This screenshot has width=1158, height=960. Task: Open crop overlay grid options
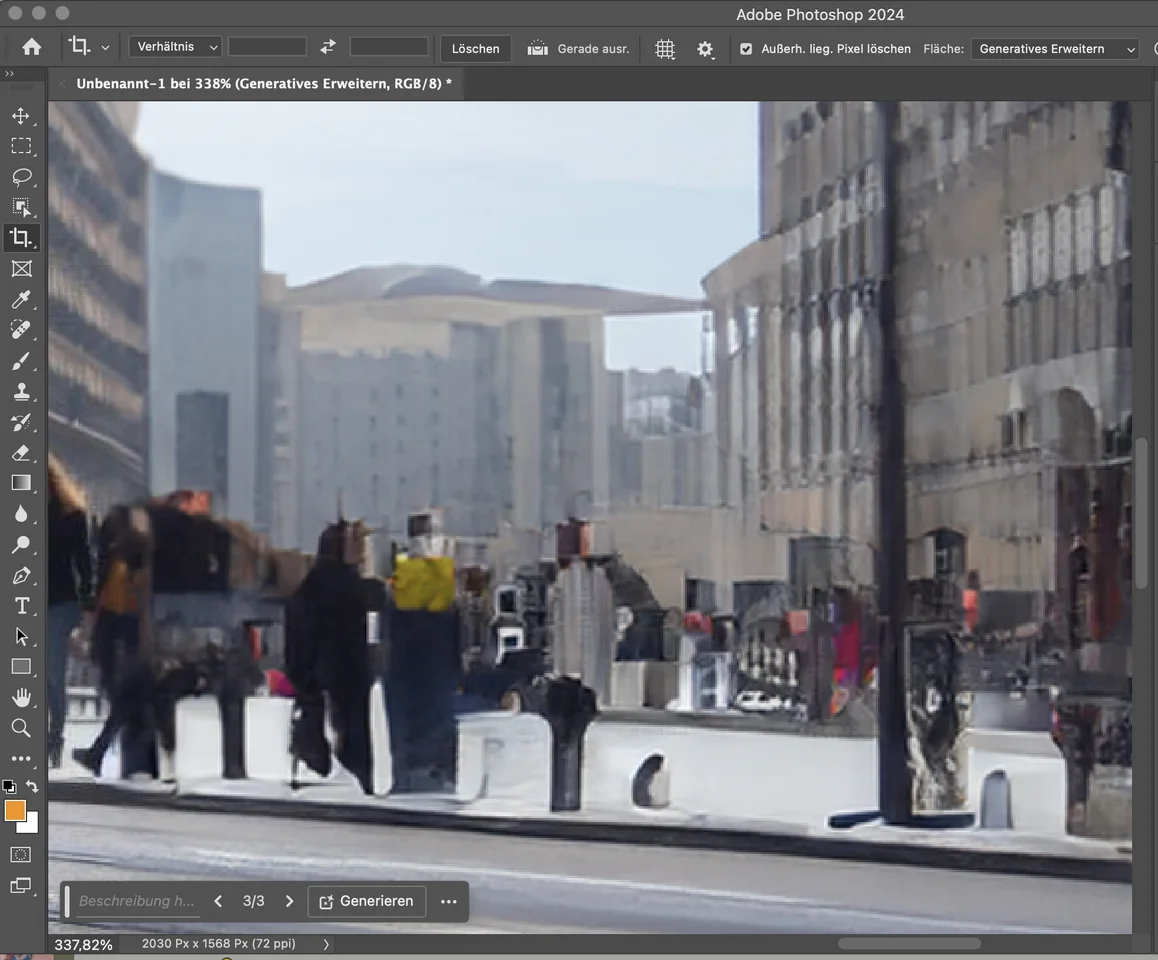(665, 49)
